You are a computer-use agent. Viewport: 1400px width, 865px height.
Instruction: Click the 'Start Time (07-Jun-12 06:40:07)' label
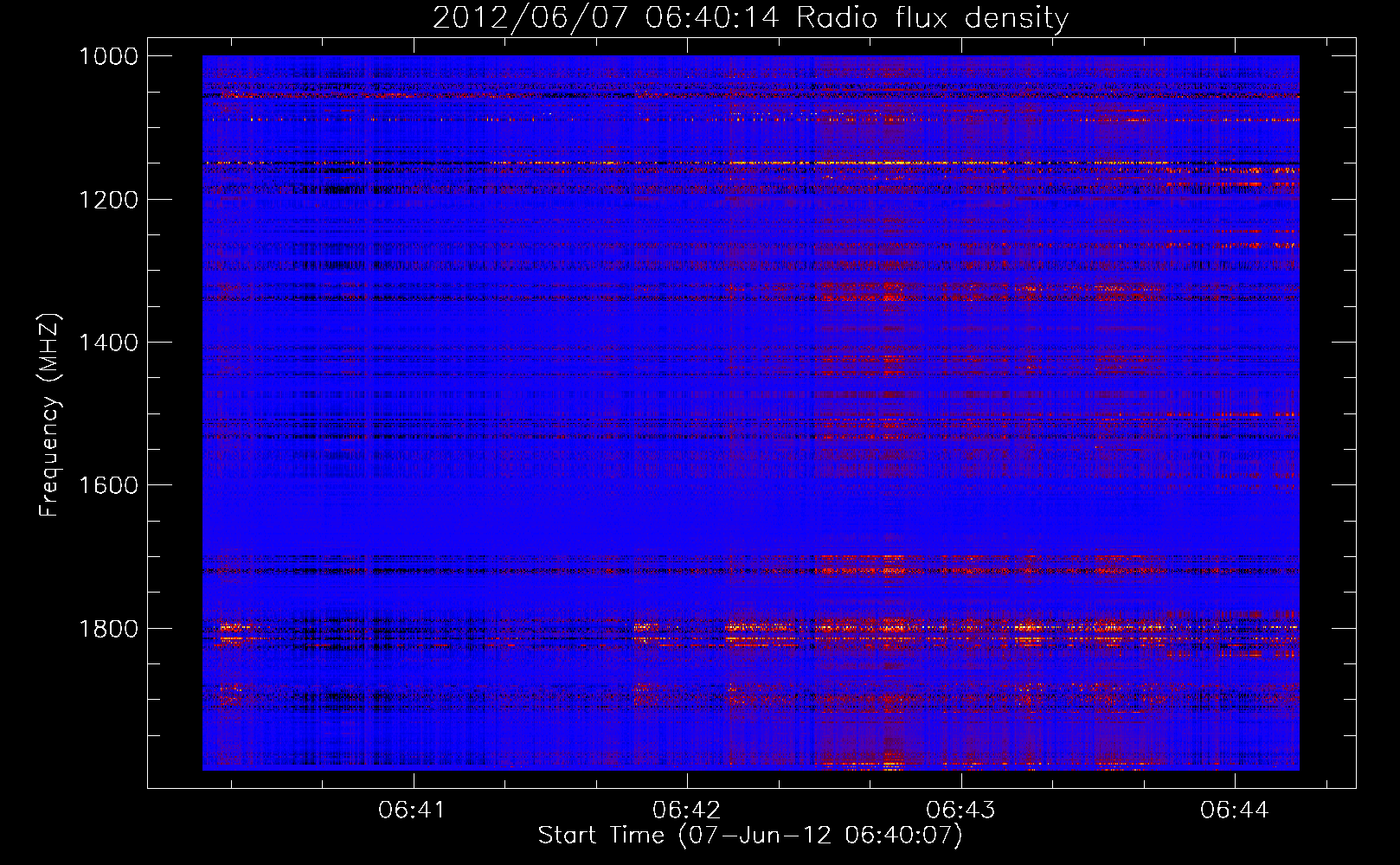[x=750, y=836]
